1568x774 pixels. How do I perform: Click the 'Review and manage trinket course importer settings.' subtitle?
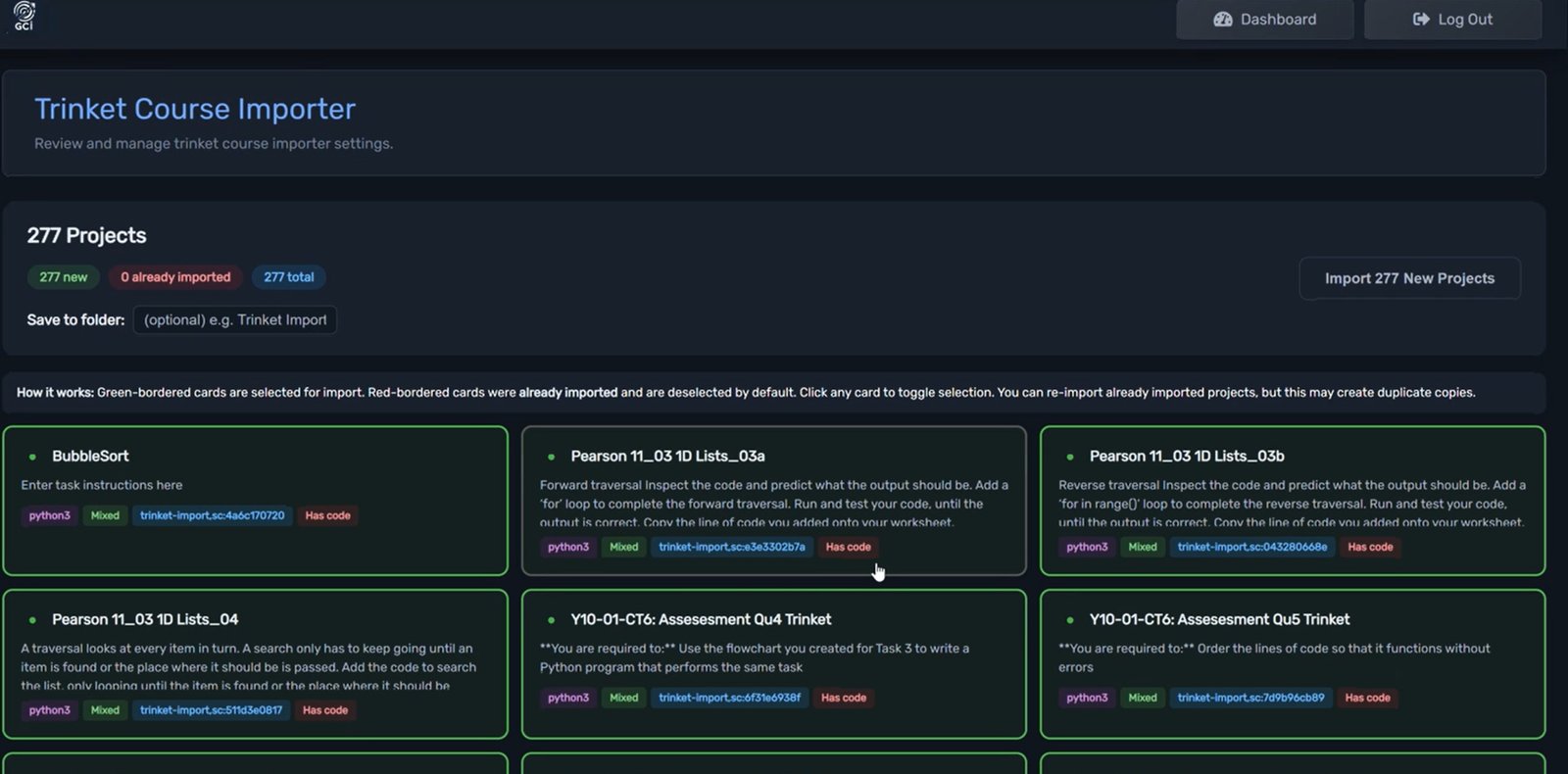tap(214, 143)
